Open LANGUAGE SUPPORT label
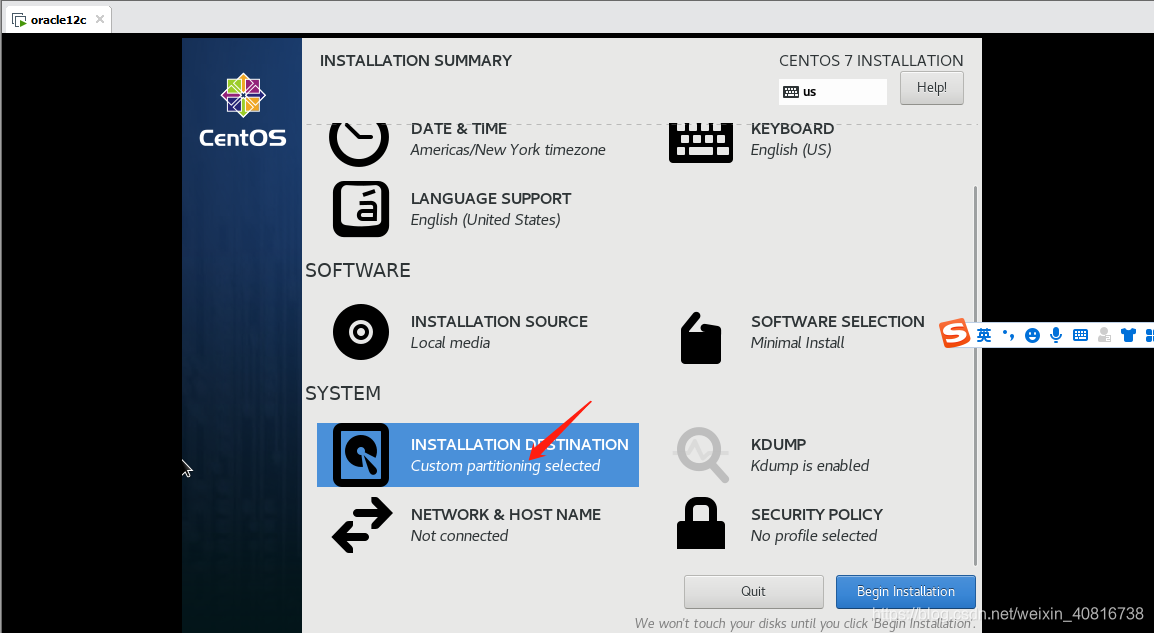This screenshot has width=1154, height=633. point(491,199)
